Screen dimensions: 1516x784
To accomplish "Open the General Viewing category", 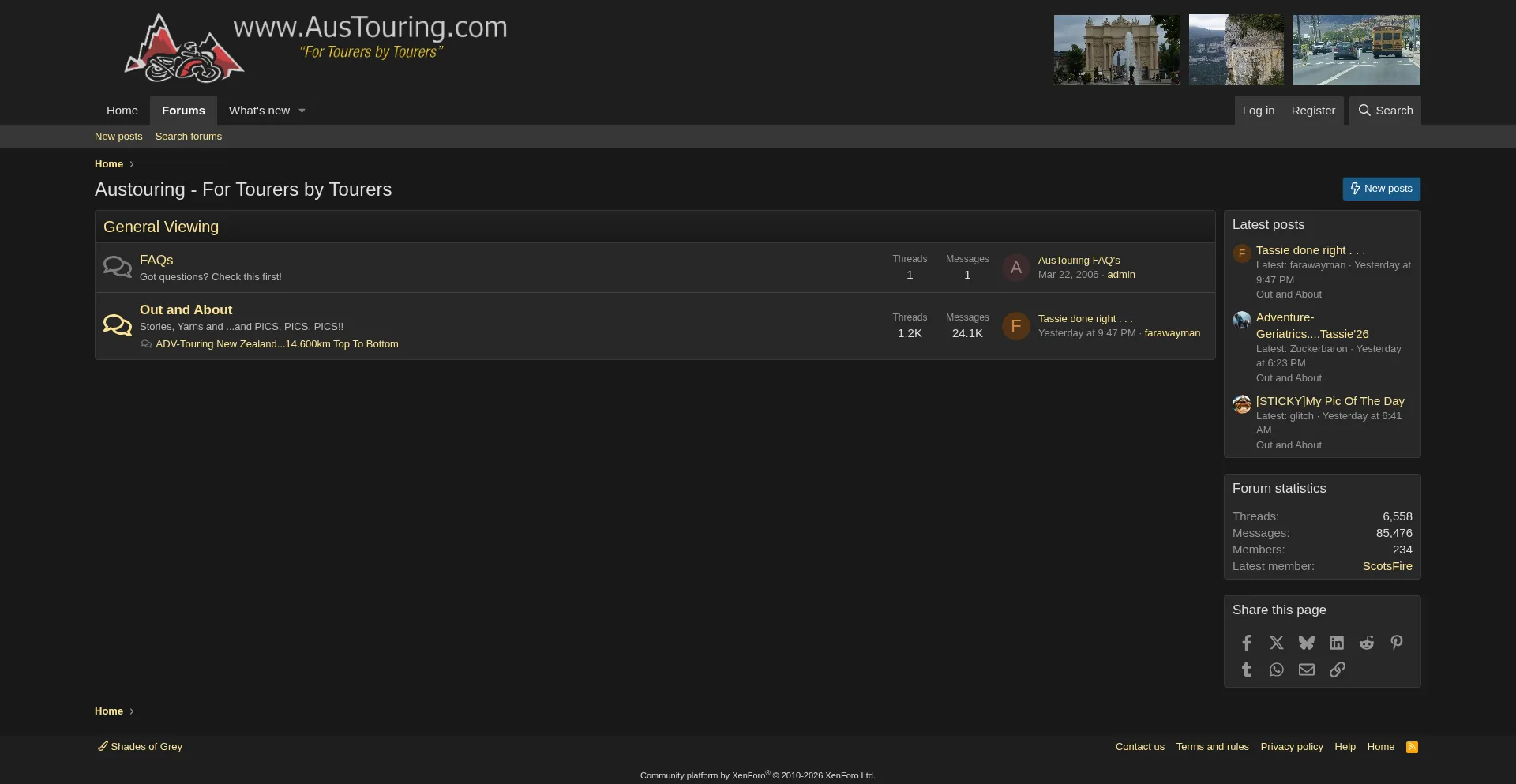I will pyautogui.click(x=161, y=227).
